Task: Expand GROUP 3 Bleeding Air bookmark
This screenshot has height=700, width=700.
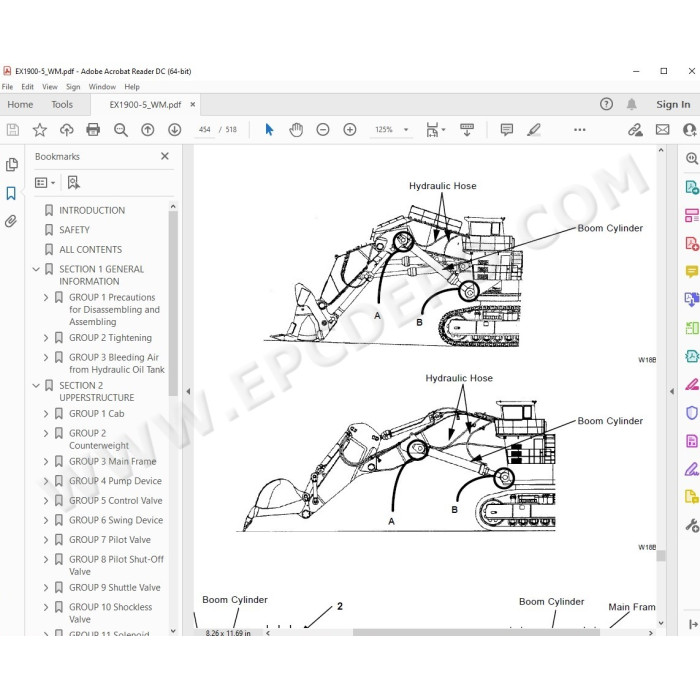Action: click(46, 358)
